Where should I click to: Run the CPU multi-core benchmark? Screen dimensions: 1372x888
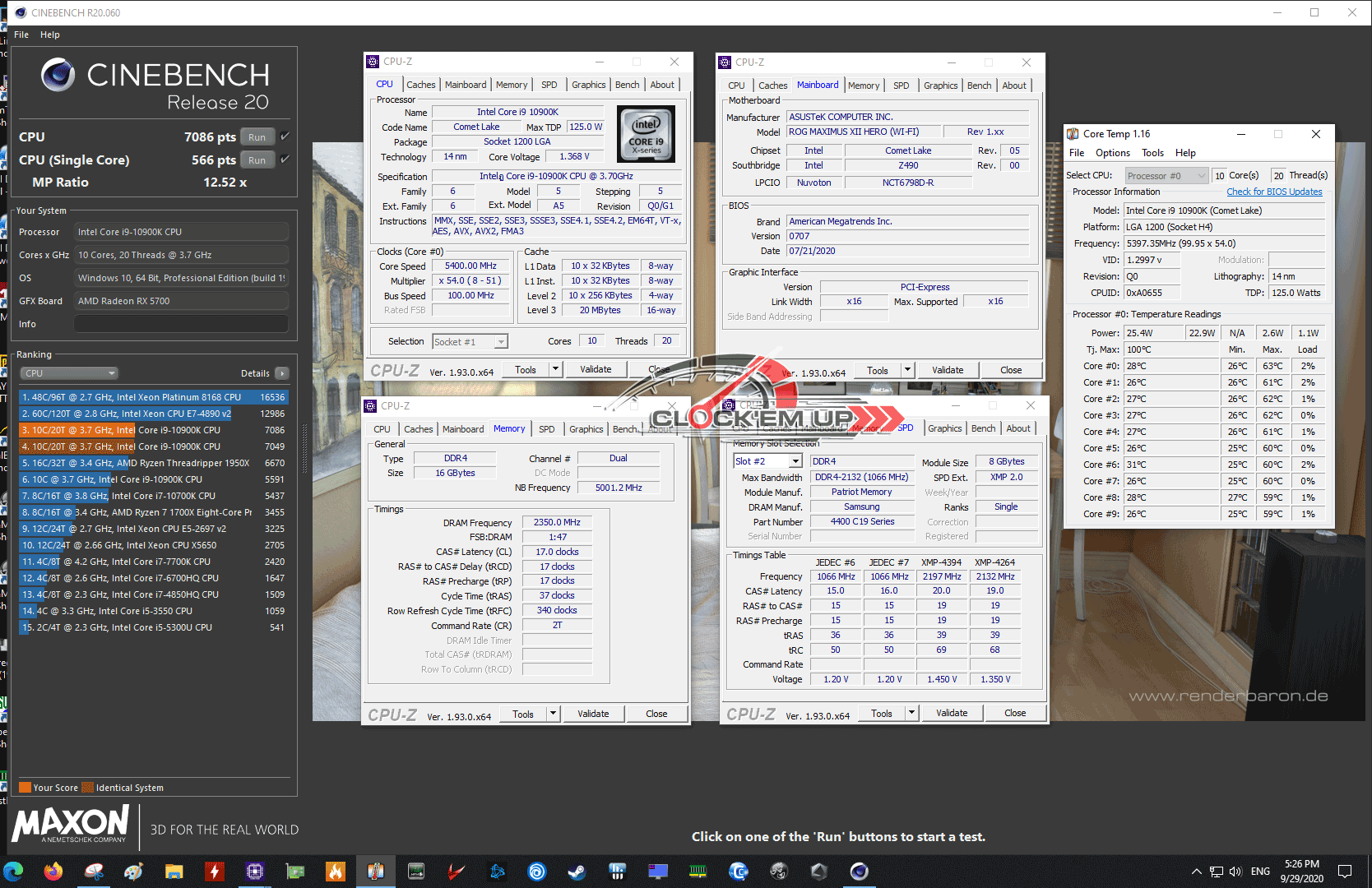pyautogui.click(x=257, y=137)
